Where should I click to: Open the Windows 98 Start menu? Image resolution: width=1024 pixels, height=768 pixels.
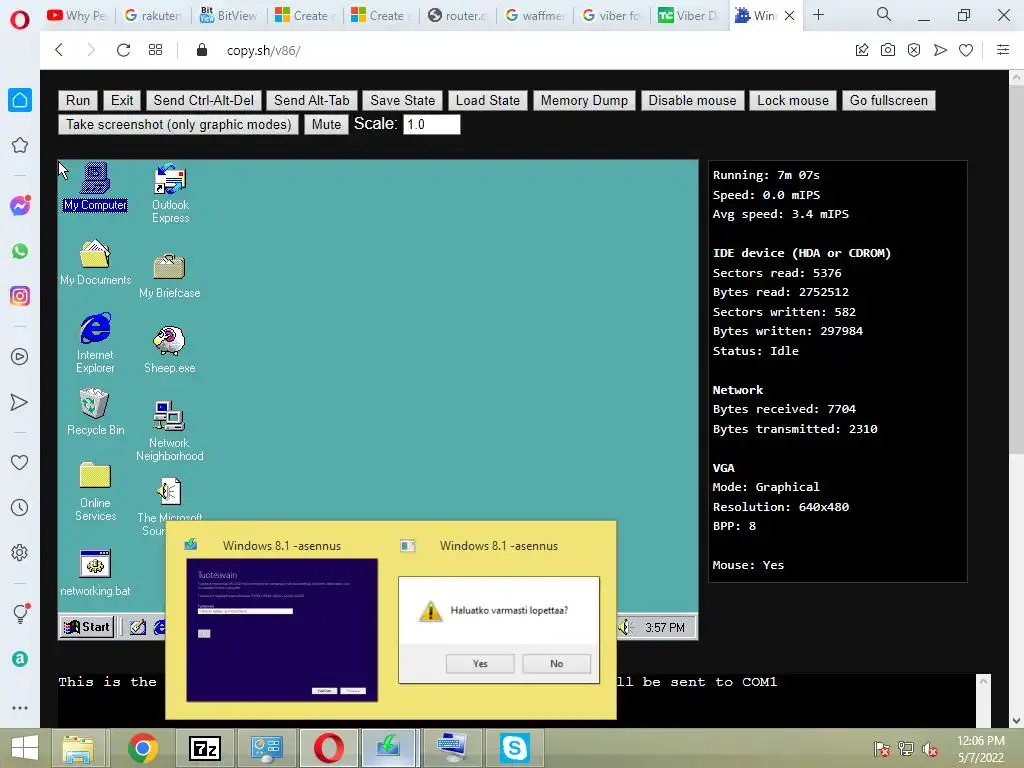(x=87, y=627)
